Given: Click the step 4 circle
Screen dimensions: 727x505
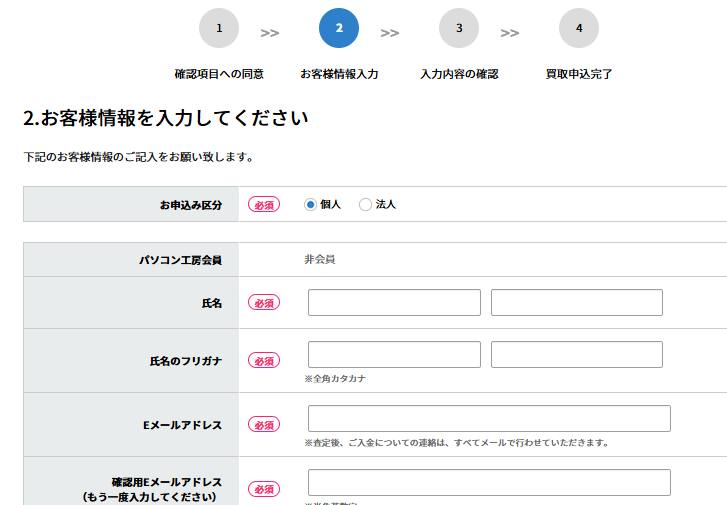Looking at the screenshot, I should pyautogui.click(x=579, y=28).
